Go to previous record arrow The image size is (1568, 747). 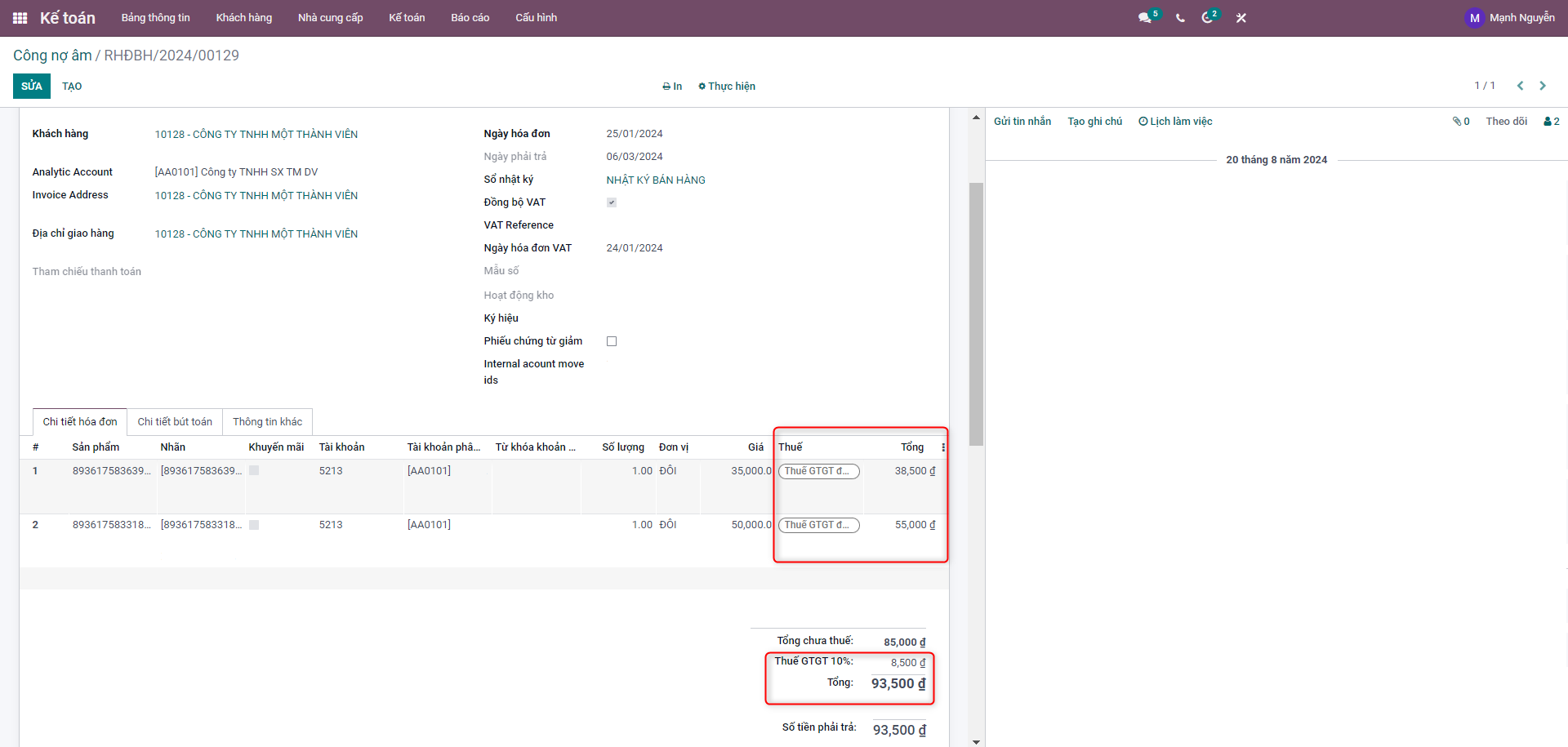[x=1520, y=86]
